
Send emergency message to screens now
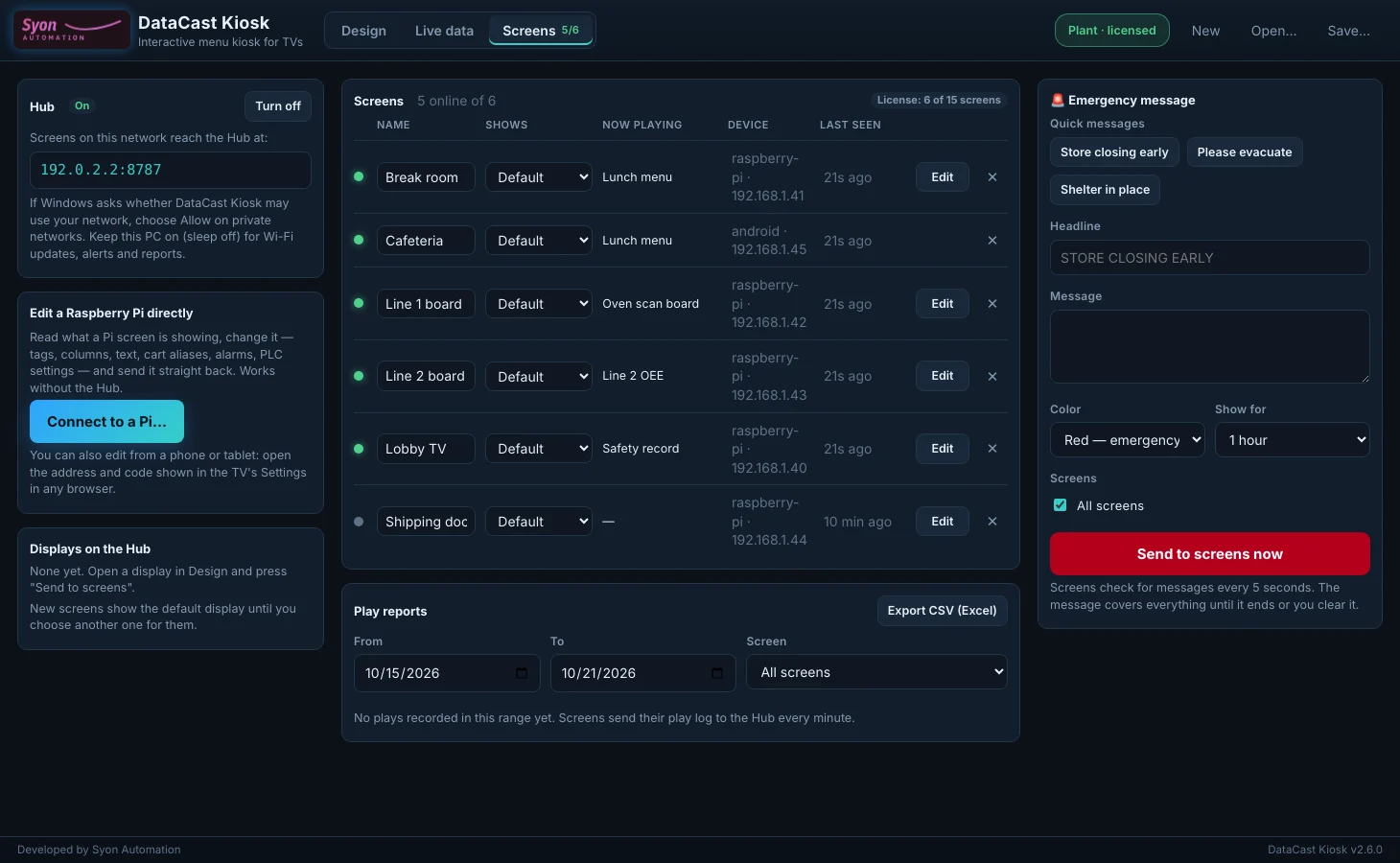point(1210,554)
